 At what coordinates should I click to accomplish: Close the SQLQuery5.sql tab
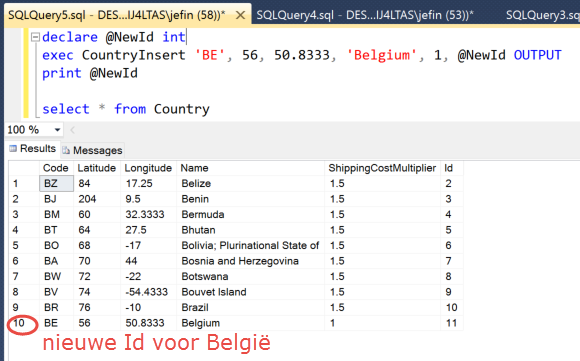pyautogui.click(x=240, y=15)
